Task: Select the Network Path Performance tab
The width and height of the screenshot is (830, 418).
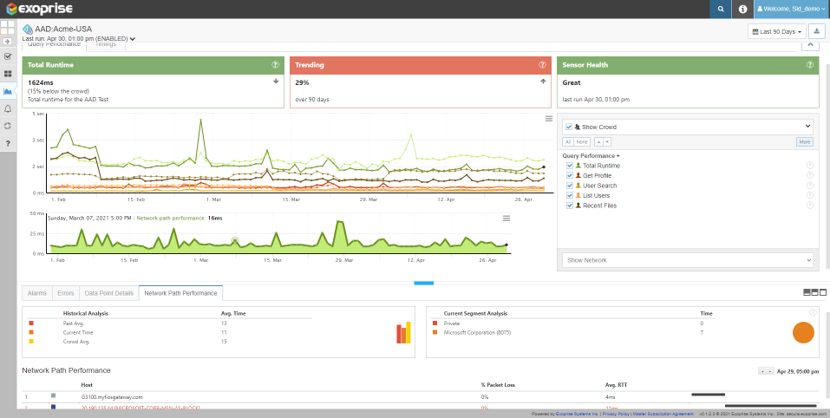Action: coord(181,293)
